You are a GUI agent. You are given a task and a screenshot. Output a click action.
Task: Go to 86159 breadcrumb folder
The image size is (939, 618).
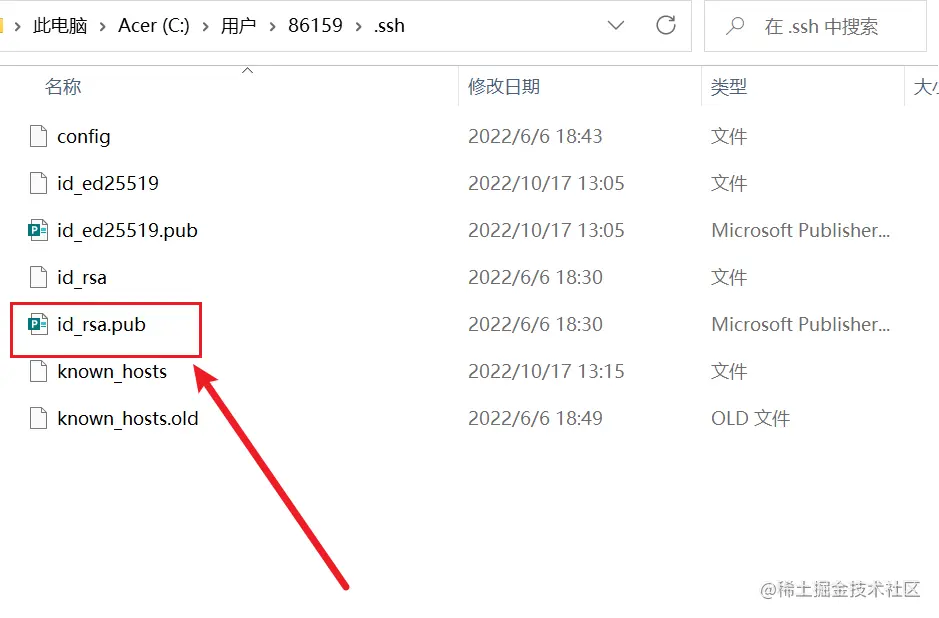[315, 26]
